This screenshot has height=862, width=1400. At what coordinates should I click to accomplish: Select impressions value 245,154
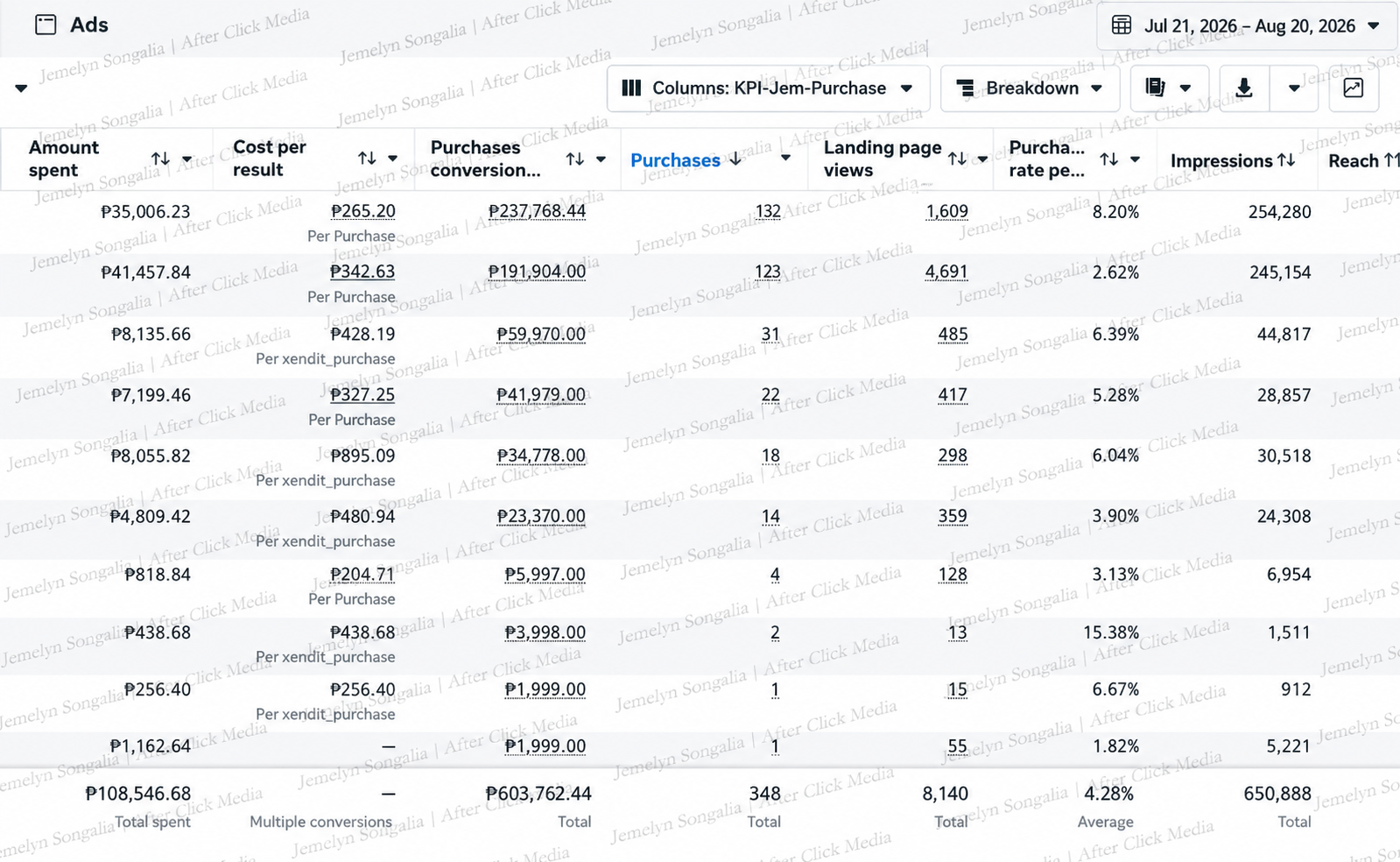(1280, 272)
